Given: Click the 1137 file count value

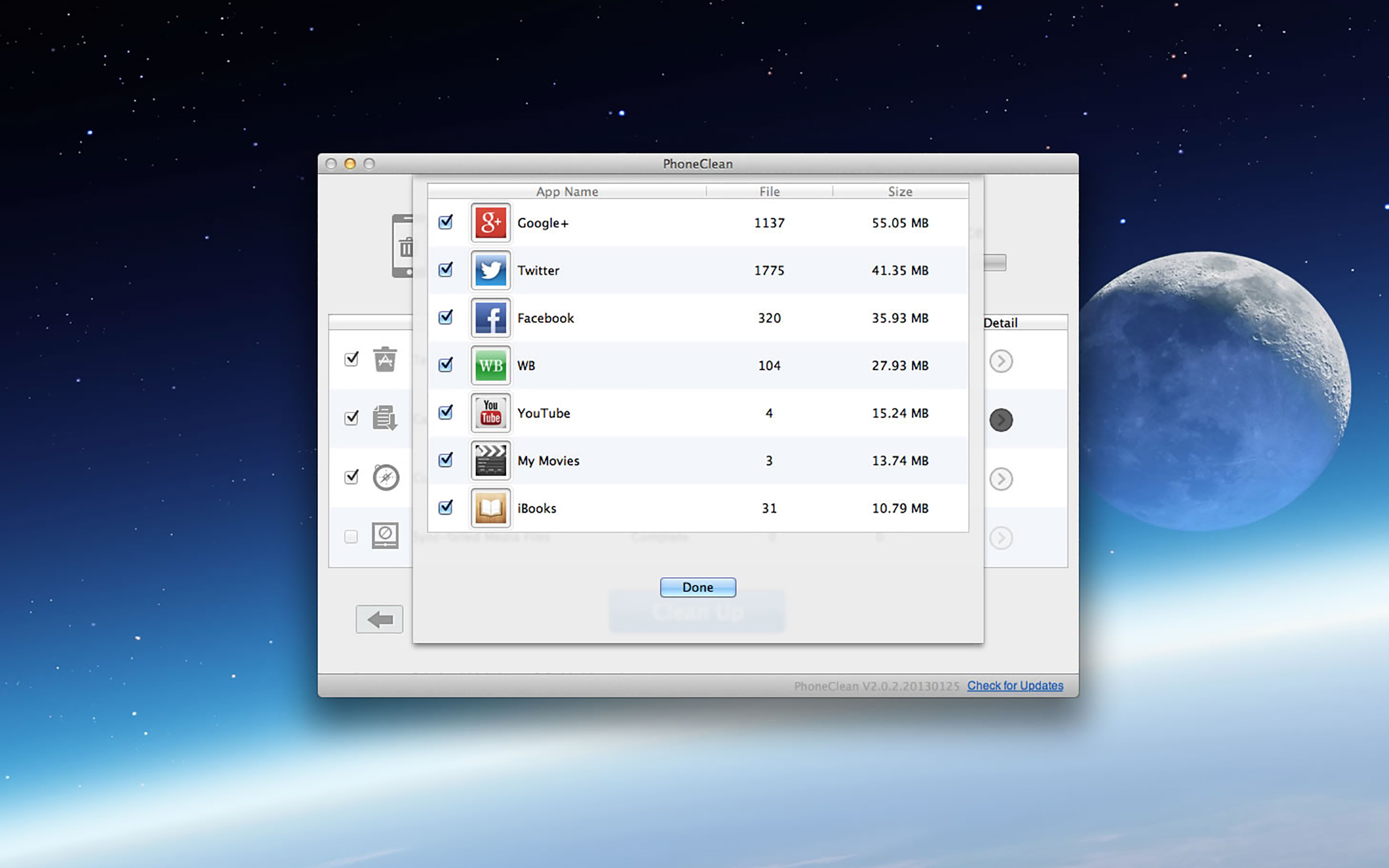Looking at the screenshot, I should [x=769, y=223].
